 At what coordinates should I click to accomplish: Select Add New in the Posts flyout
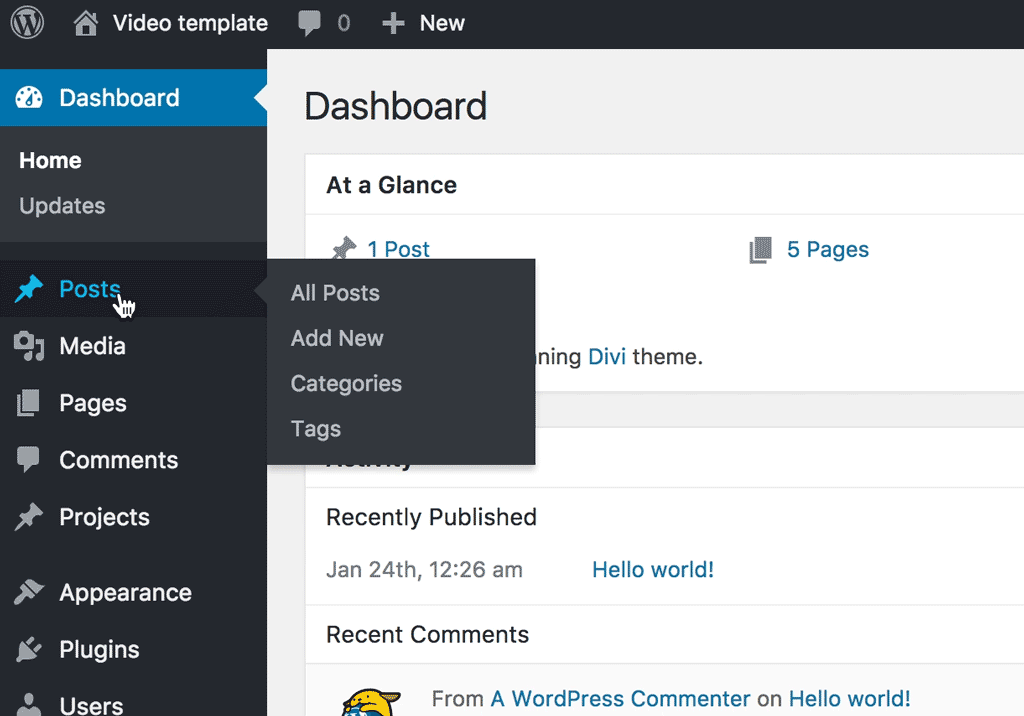pyautogui.click(x=336, y=338)
